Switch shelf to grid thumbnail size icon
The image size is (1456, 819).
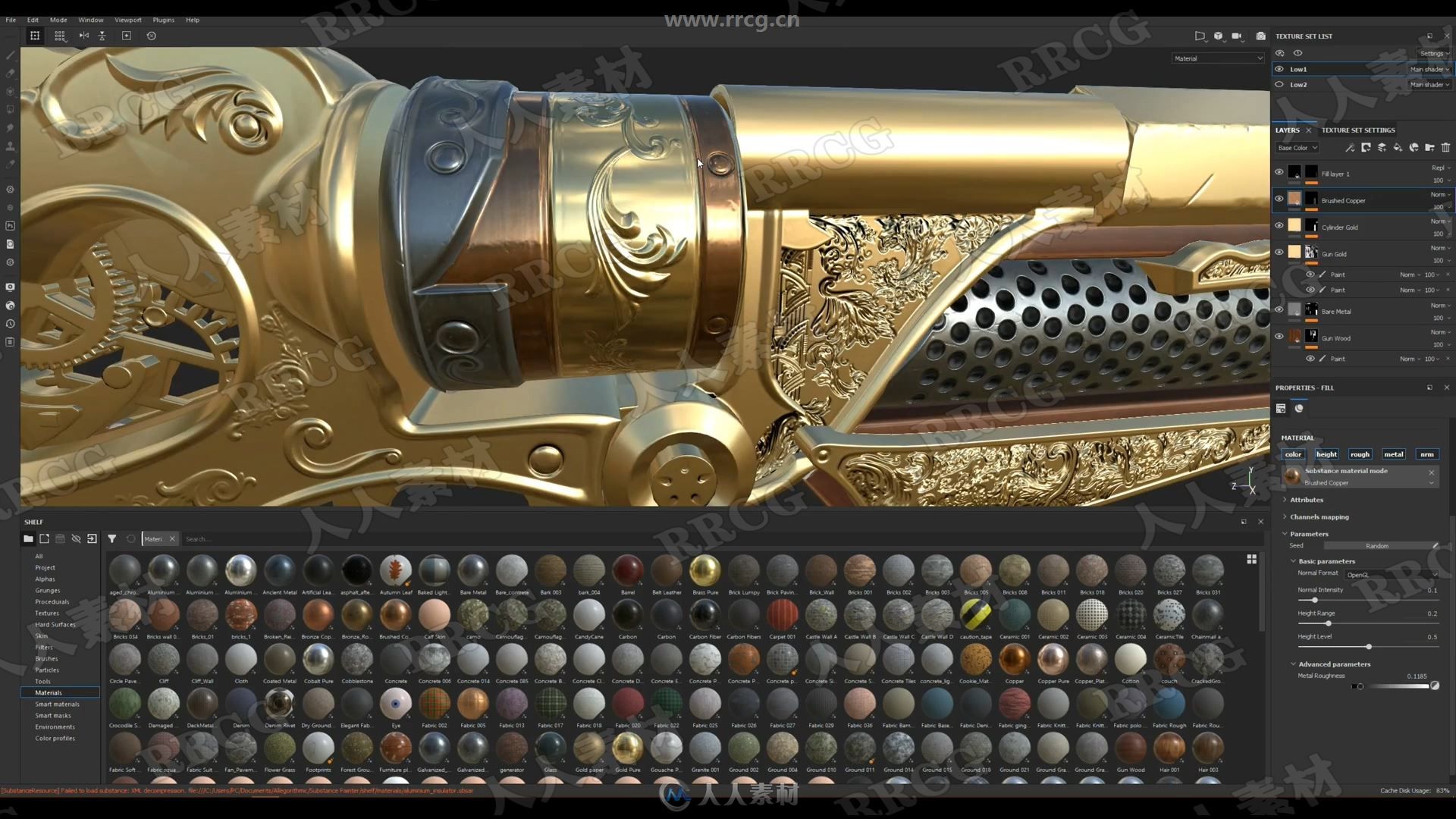point(1251,559)
